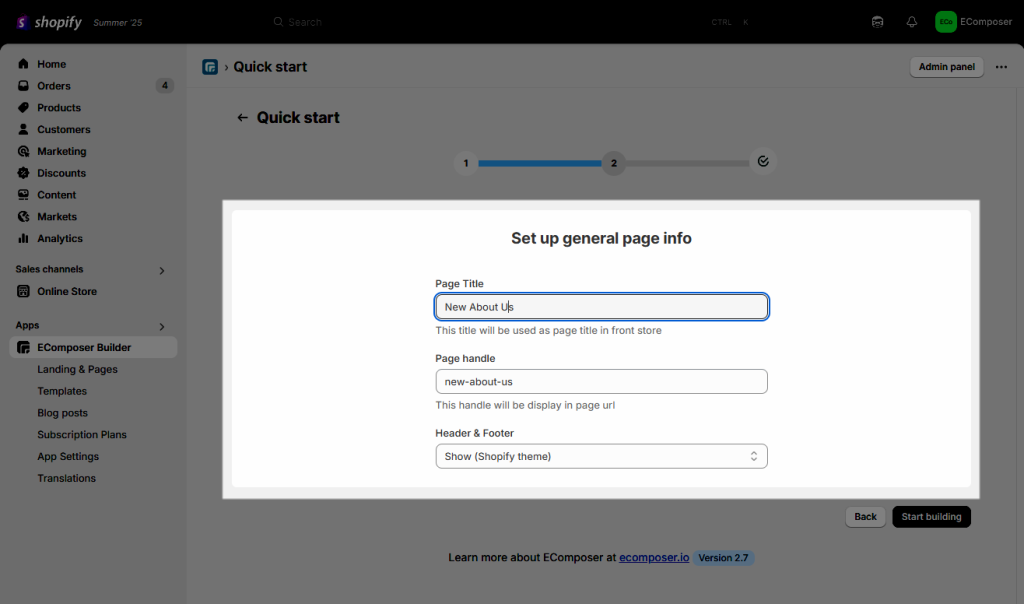Image resolution: width=1024 pixels, height=604 pixels.
Task: Focus the Page handle input field
Action: coord(601,381)
